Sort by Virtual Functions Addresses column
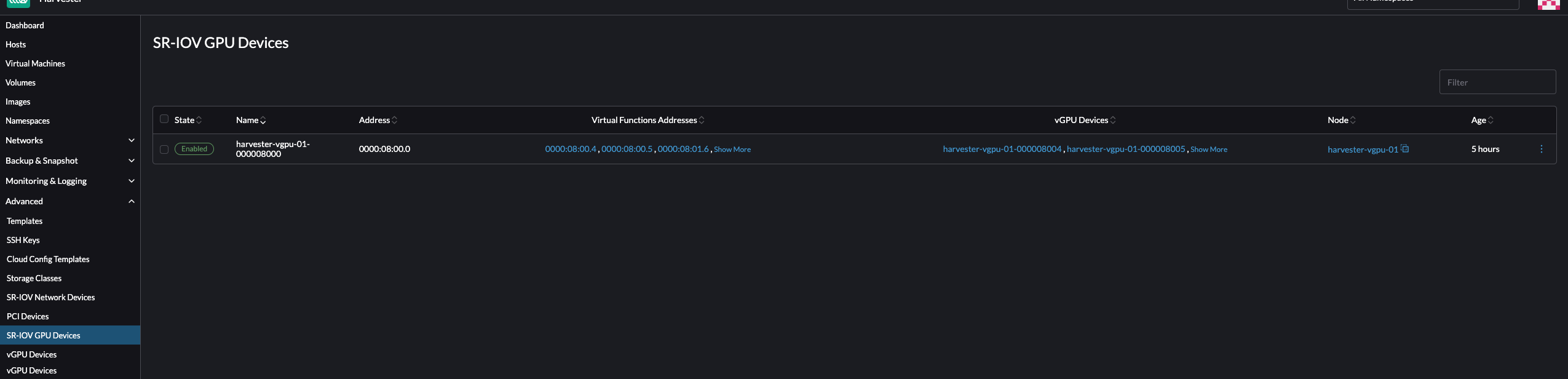The image size is (1568, 379). click(702, 121)
